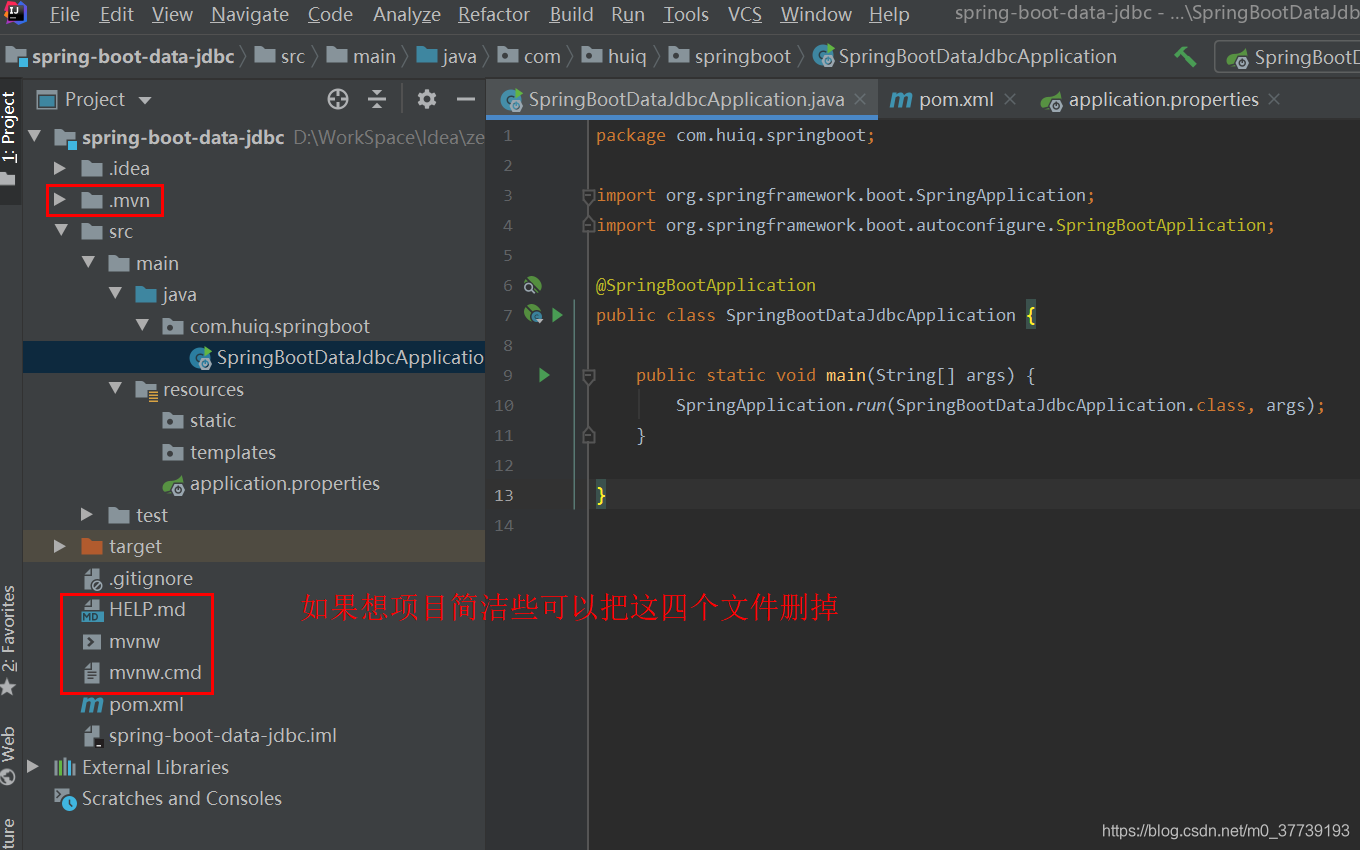Open the run configuration selector
Screen dimensions: 1360x850
pyautogui.click(x=1290, y=57)
